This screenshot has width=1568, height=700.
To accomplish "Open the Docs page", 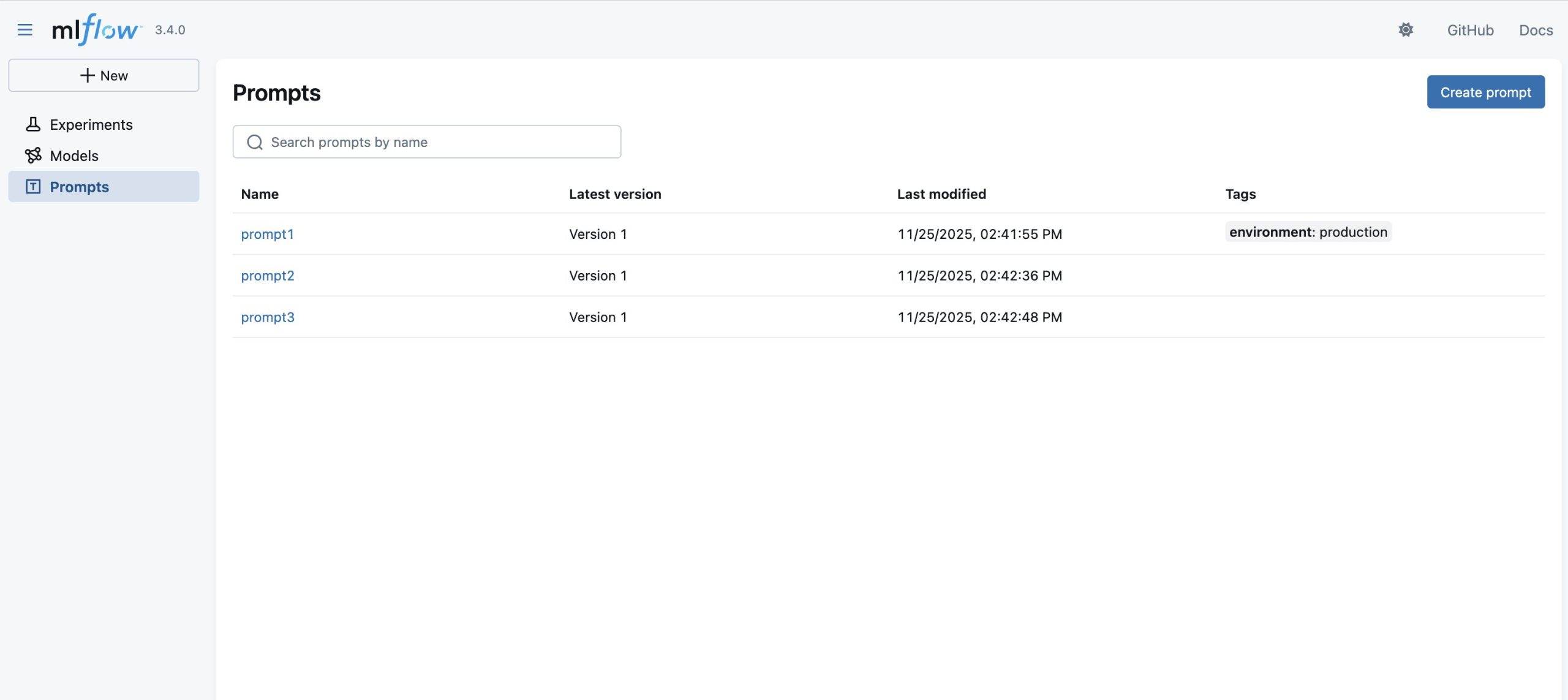I will [1536, 29].
